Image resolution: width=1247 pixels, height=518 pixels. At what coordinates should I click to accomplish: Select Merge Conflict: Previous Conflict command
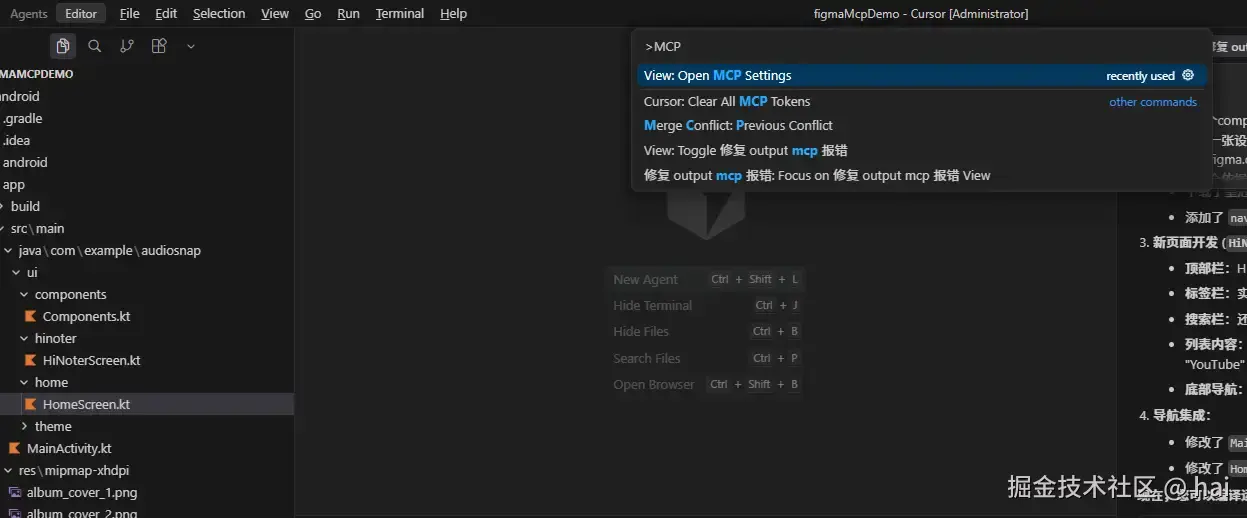[920, 126]
